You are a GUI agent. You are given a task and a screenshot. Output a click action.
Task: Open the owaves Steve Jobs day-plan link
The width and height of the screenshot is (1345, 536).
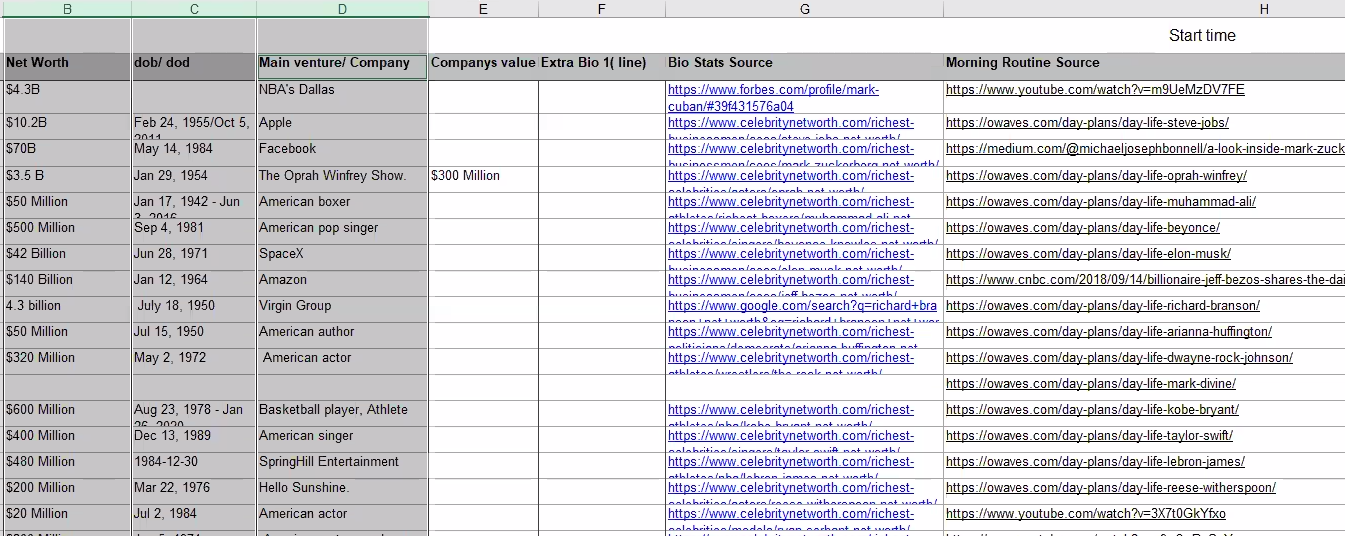click(x=1087, y=123)
